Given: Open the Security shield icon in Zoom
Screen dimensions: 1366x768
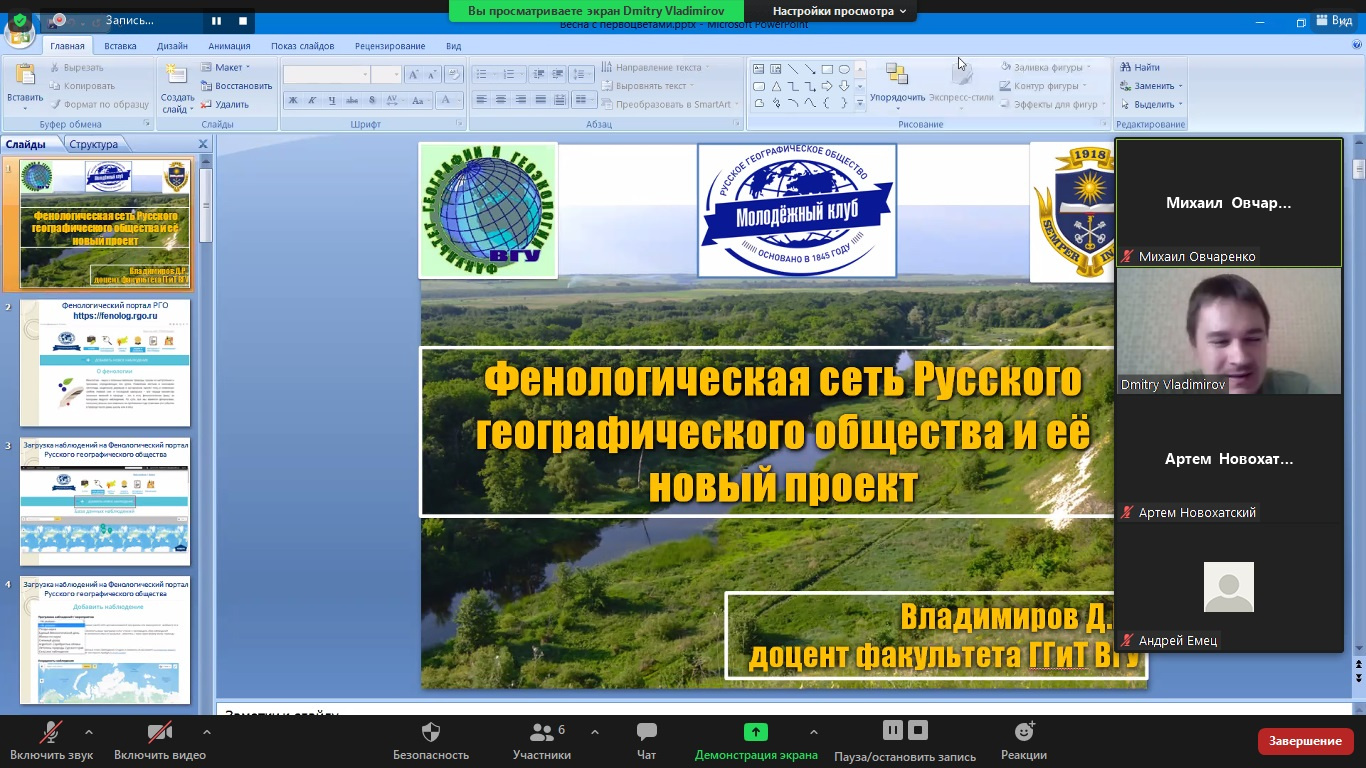Looking at the screenshot, I should click(431, 733).
